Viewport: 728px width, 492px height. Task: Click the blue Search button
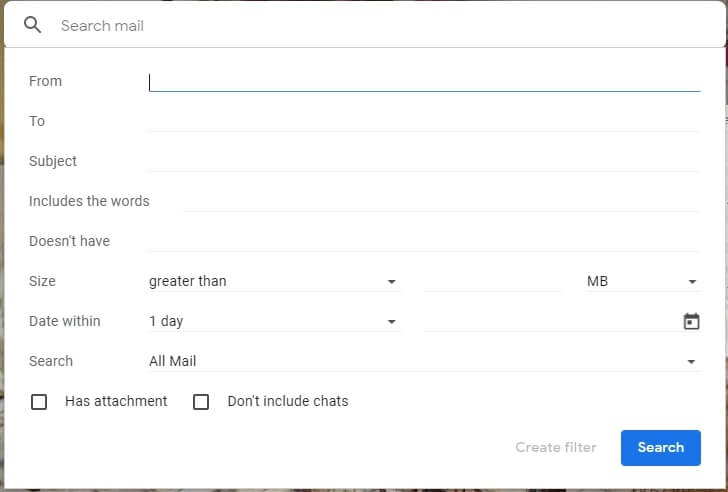(x=661, y=447)
